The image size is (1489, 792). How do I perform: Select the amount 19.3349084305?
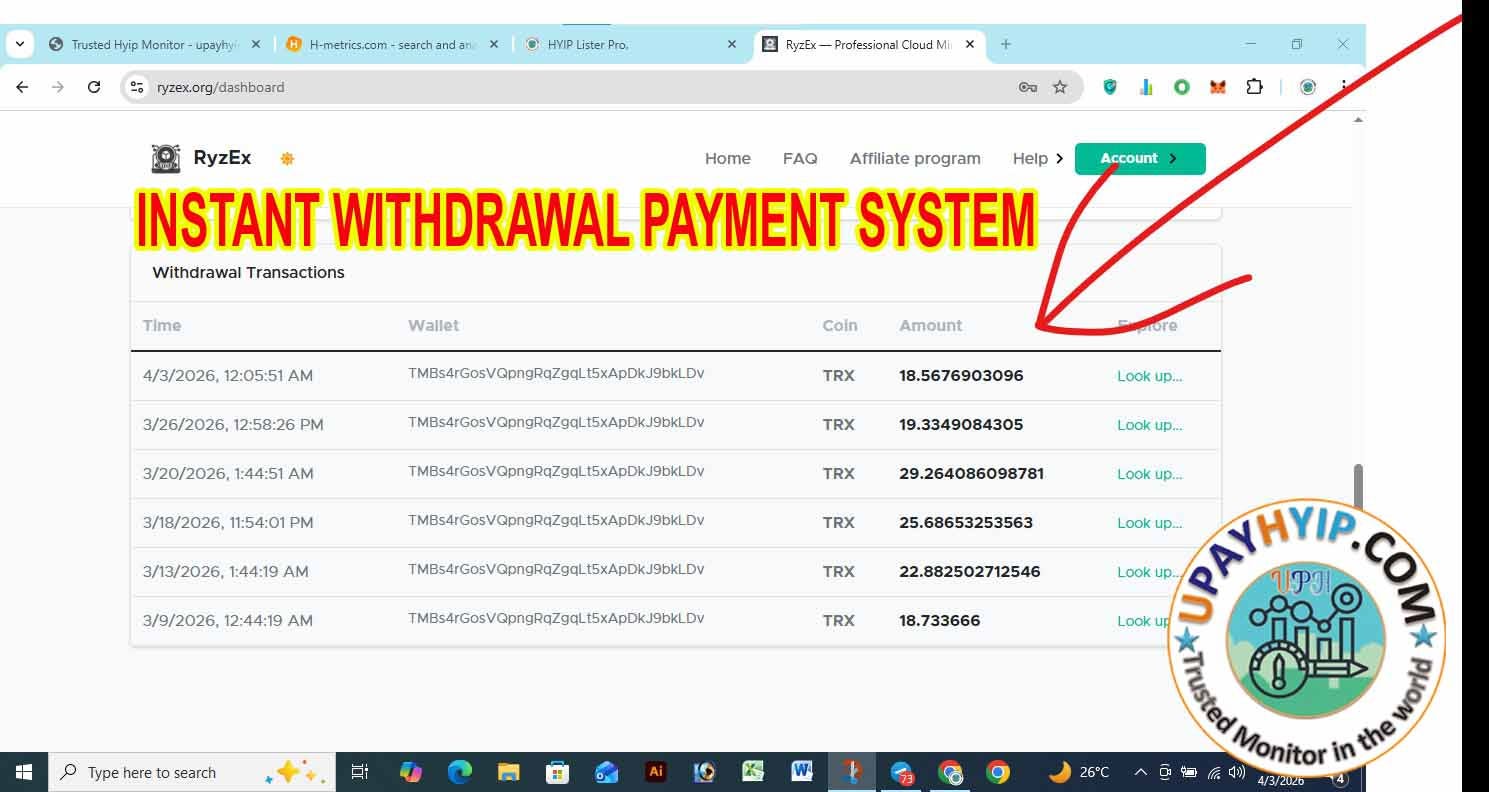click(x=961, y=425)
